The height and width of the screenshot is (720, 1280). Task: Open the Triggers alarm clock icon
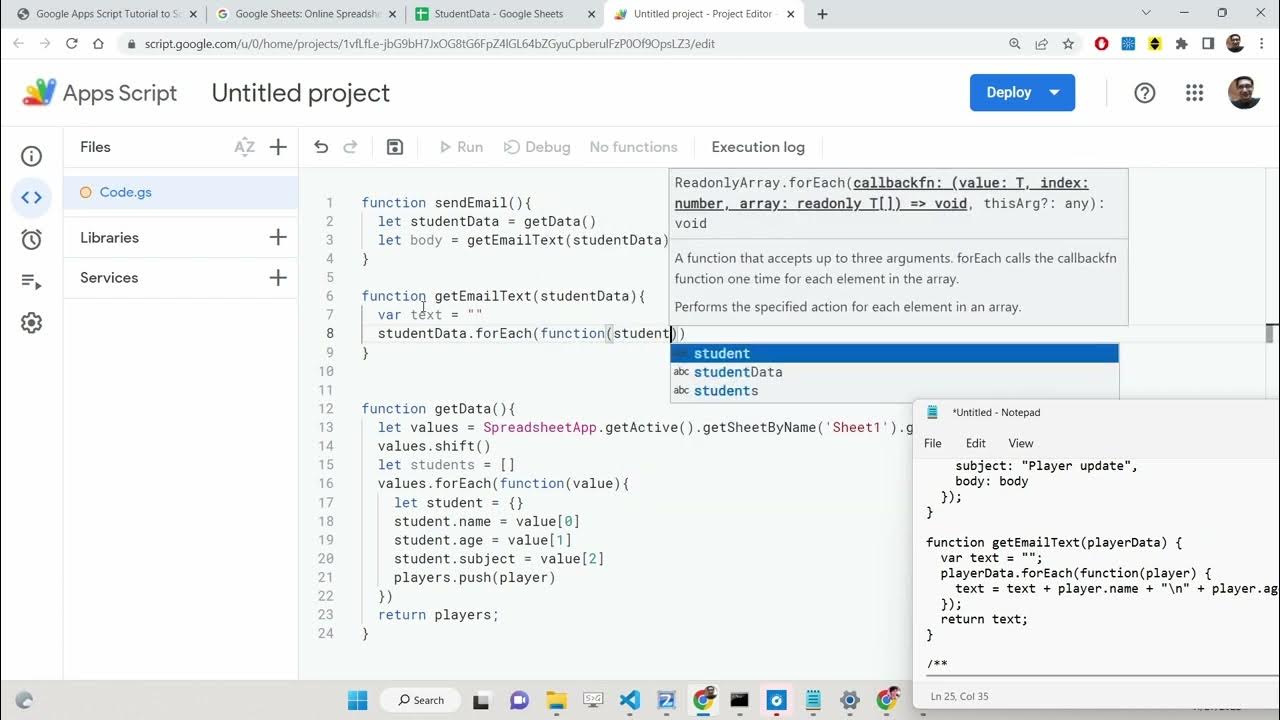32,240
